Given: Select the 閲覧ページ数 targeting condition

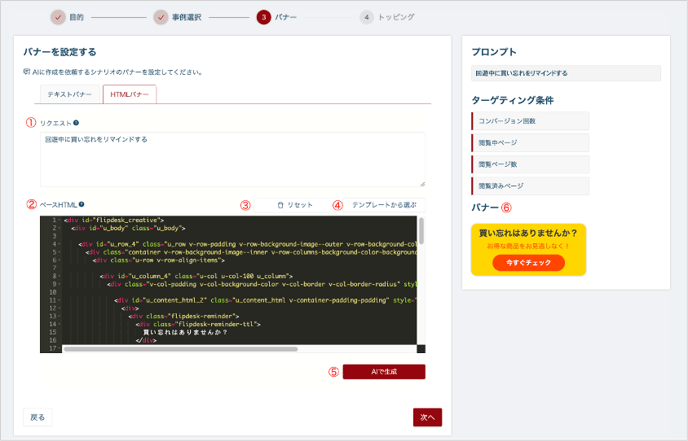Looking at the screenshot, I should (x=530, y=164).
